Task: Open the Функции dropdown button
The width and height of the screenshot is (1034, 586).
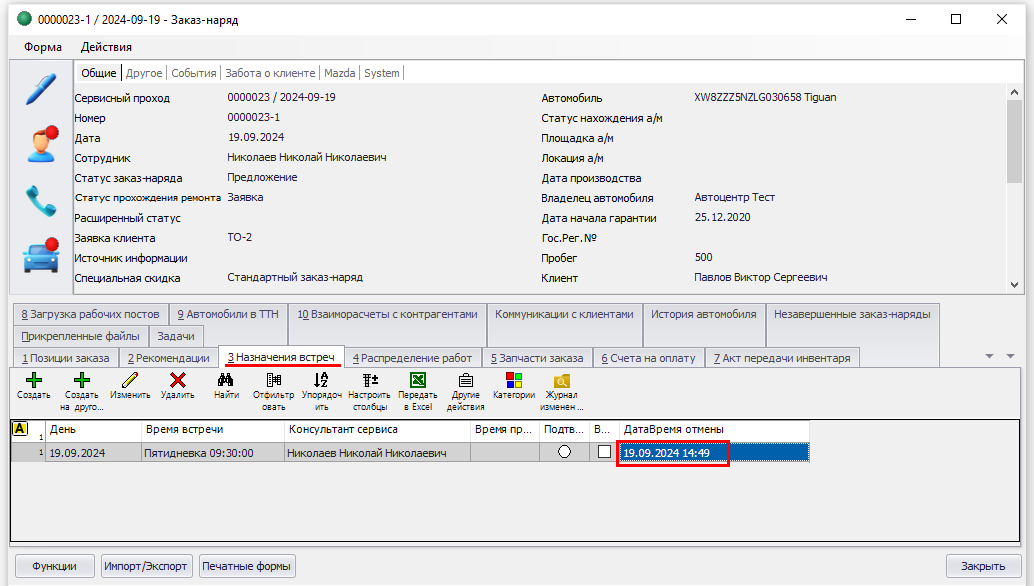Action: (x=53, y=566)
